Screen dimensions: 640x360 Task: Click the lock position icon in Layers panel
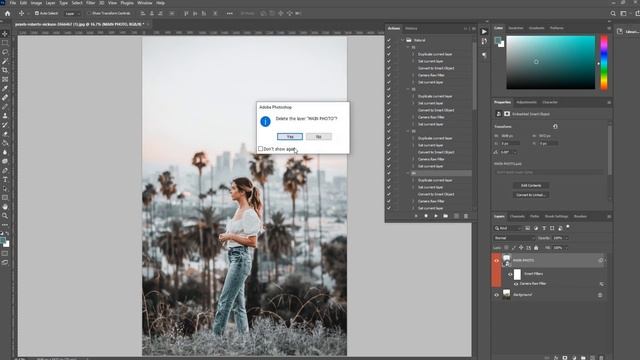tap(521, 248)
